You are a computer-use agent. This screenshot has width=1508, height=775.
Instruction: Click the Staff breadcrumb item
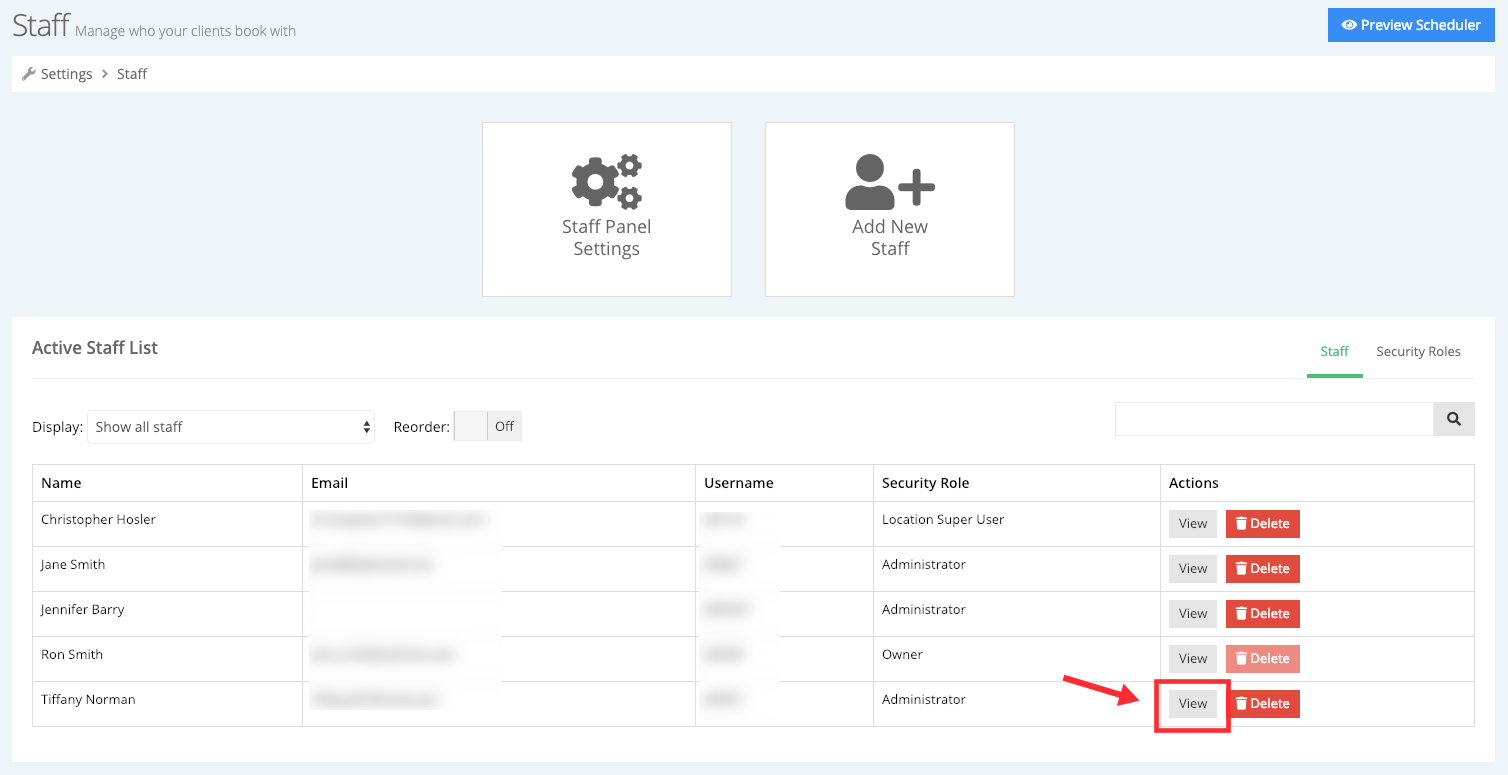132,74
